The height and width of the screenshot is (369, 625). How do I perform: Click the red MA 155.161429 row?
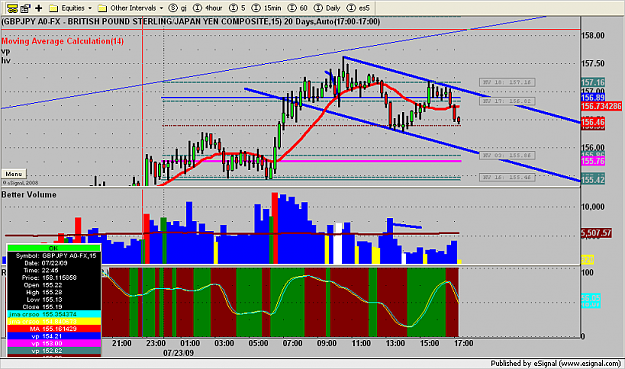pos(54,329)
